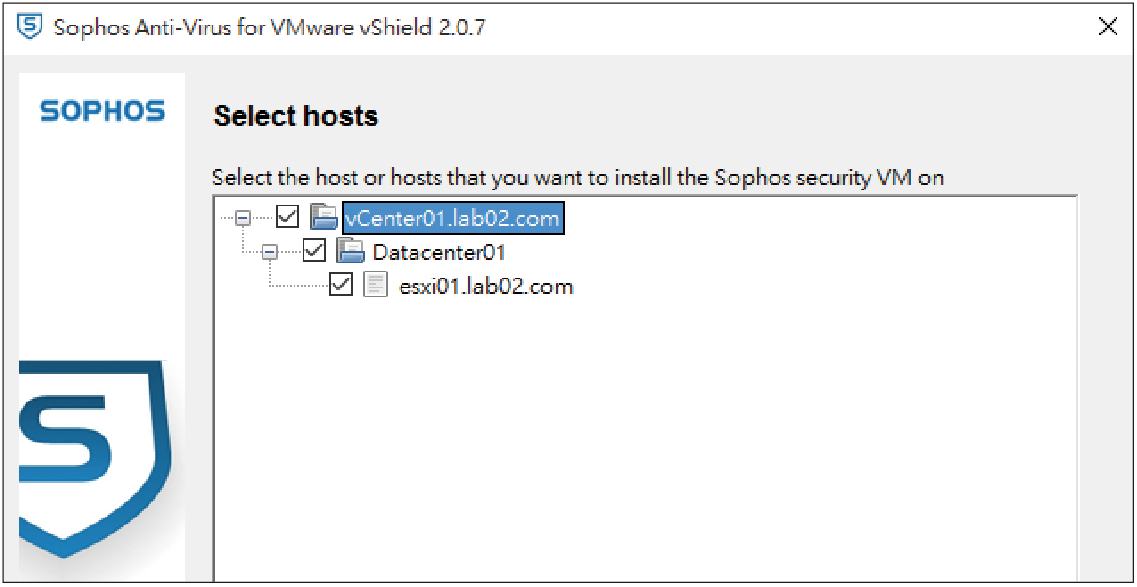Select the vCenter01.lab02.com tree label
Screen dimensions: 1137x587
tap(453, 217)
